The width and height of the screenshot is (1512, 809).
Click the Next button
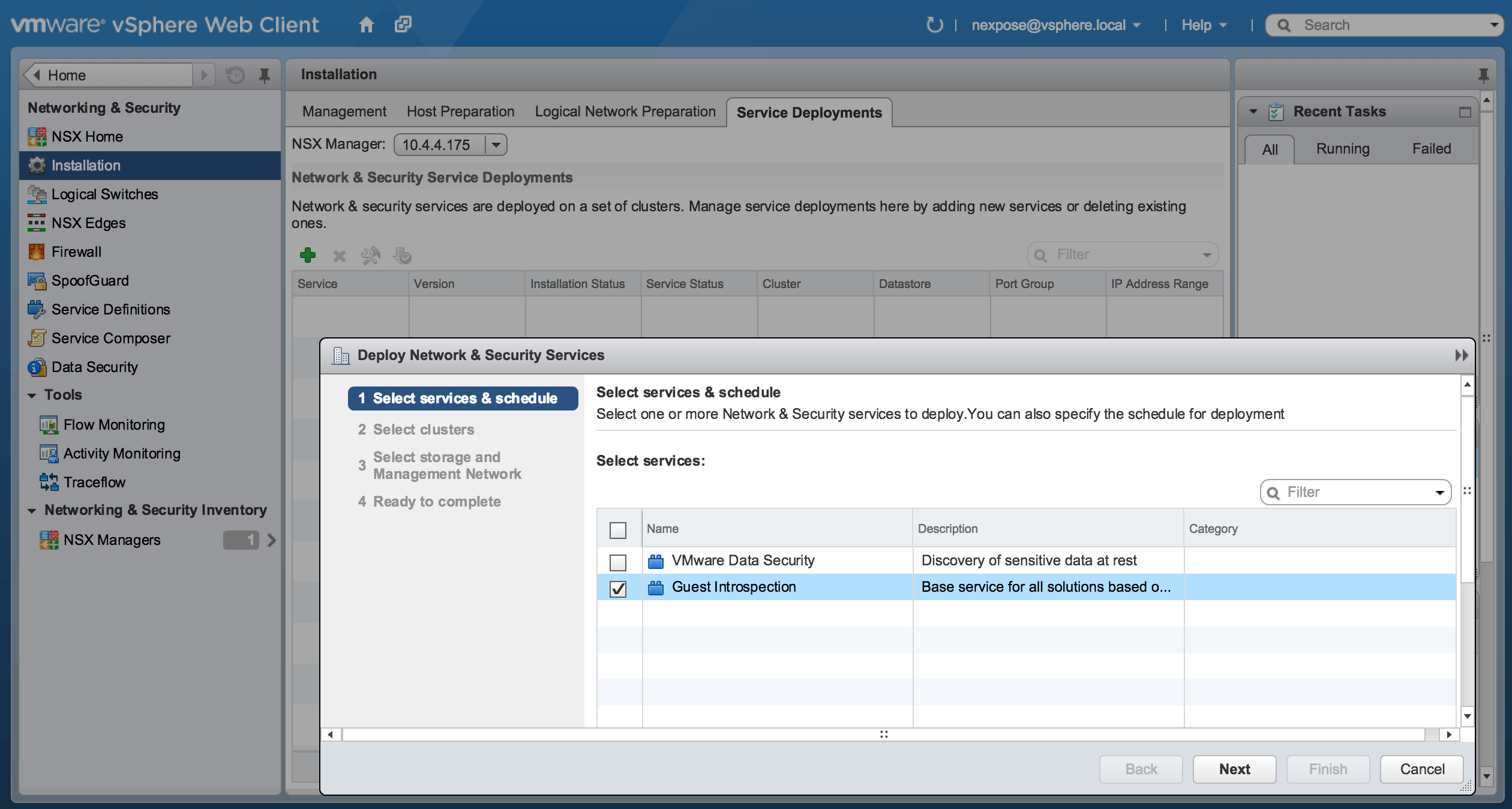(x=1234, y=769)
